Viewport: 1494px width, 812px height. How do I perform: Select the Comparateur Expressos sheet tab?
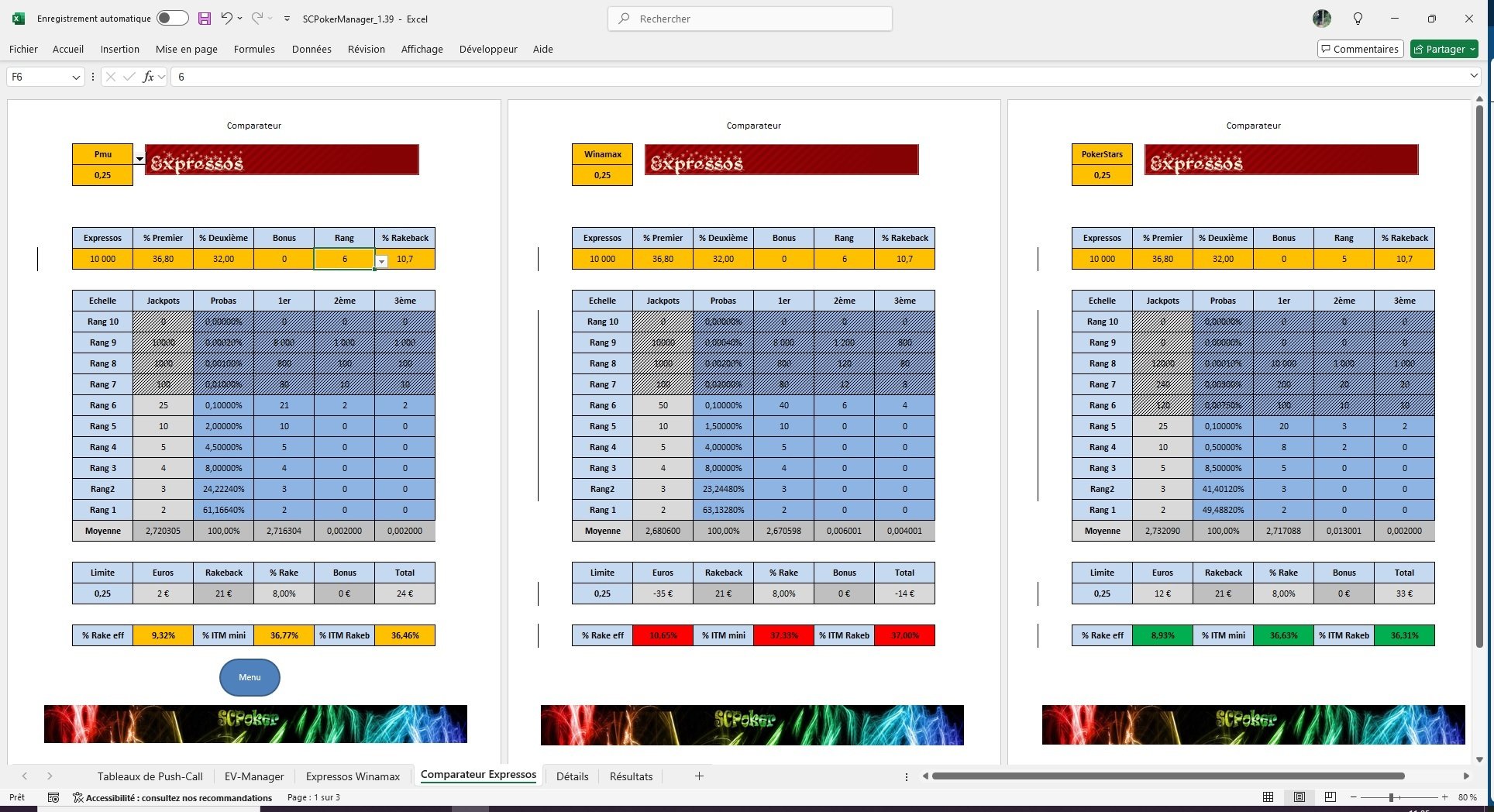pyautogui.click(x=478, y=775)
